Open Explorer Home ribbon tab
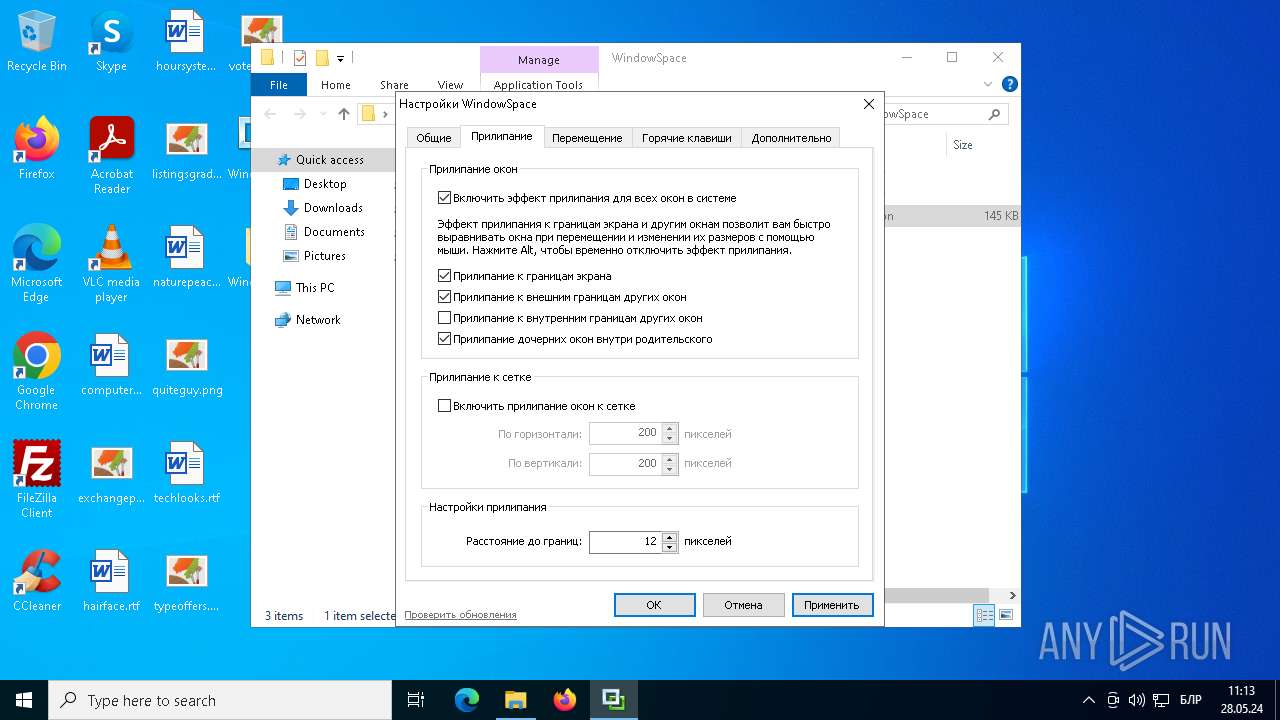Viewport: 1280px width, 720px height. (336, 85)
